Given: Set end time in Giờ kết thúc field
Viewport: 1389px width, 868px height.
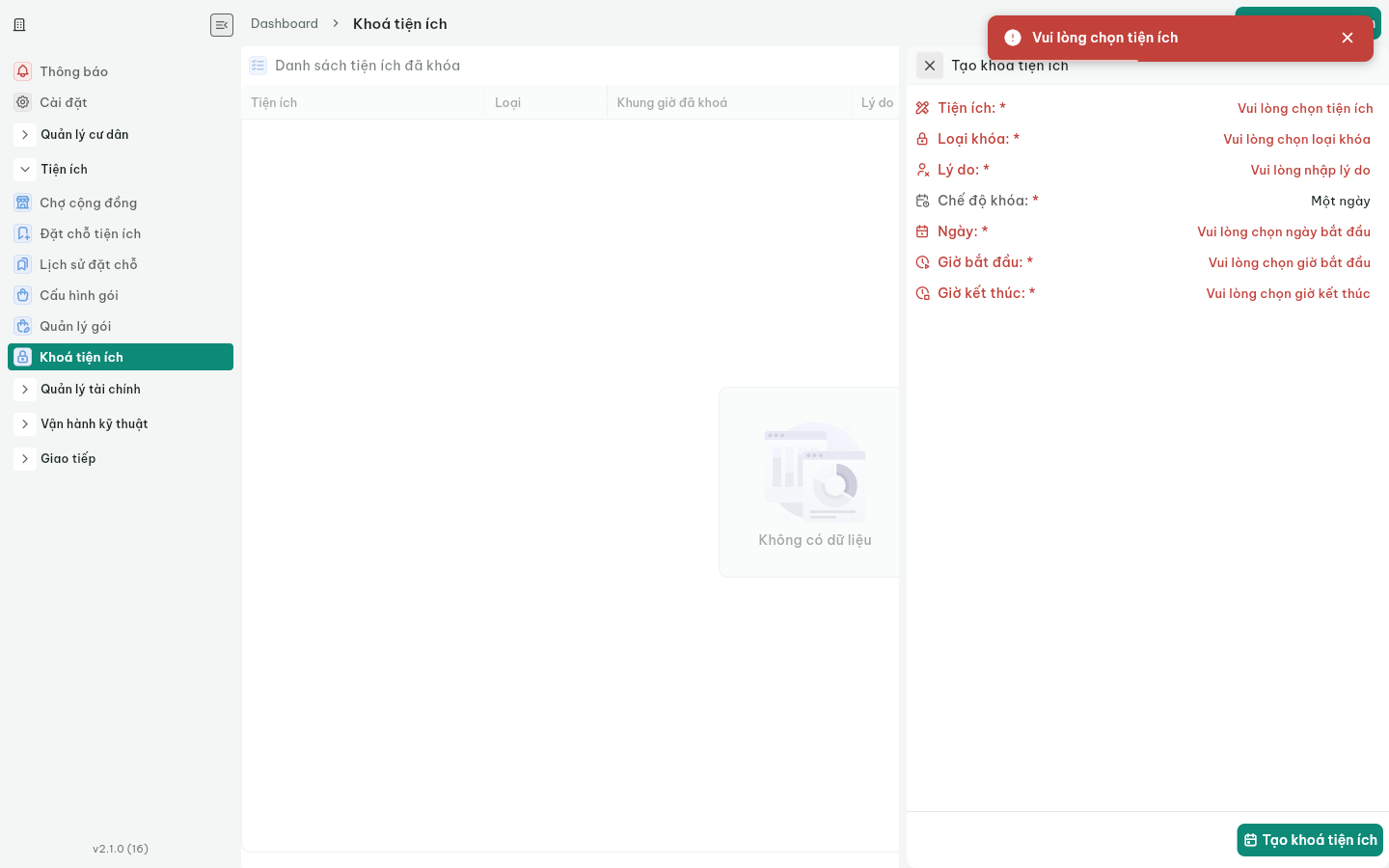Looking at the screenshot, I should (1289, 293).
